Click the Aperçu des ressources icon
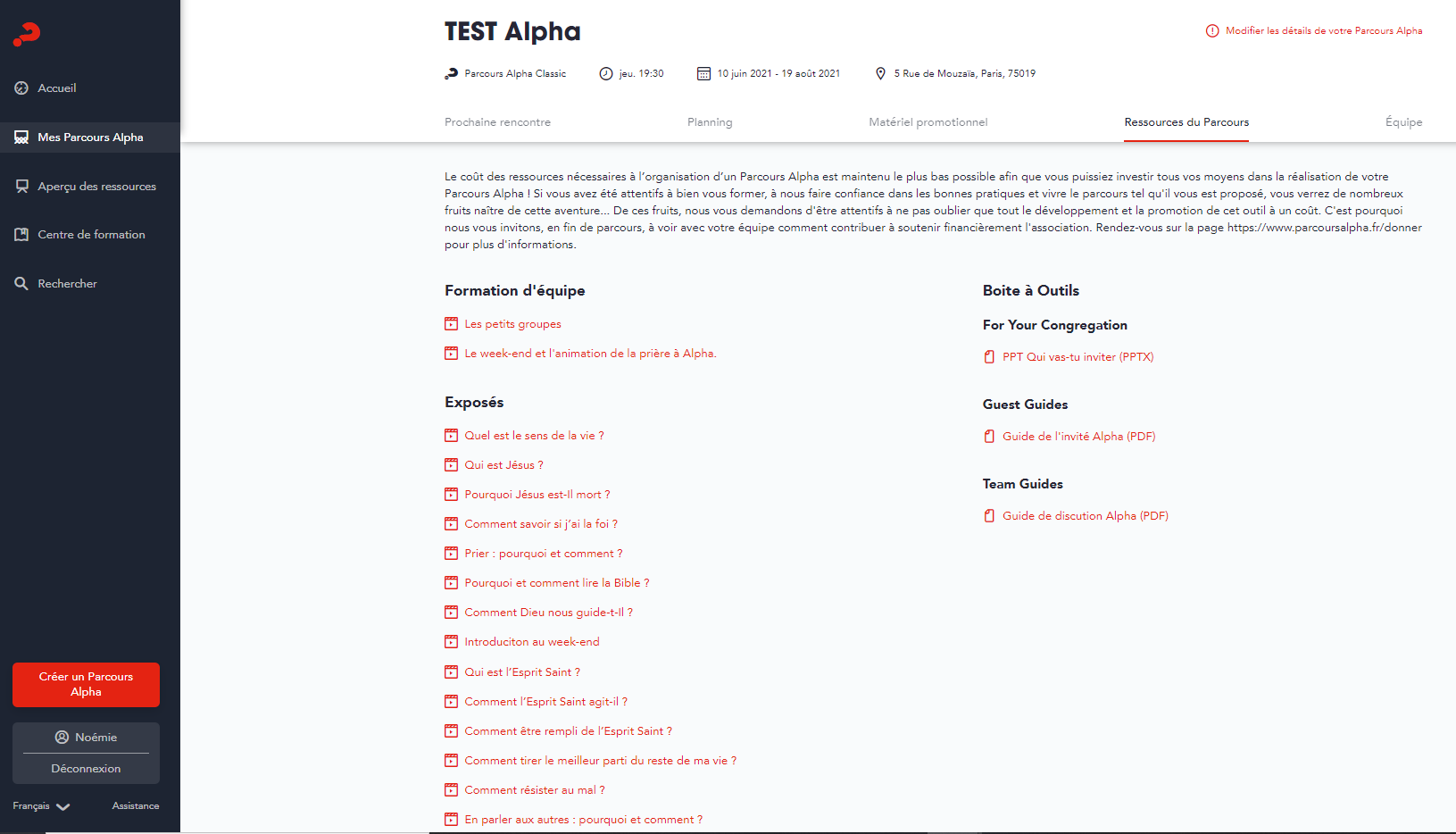The width and height of the screenshot is (1456, 834). point(21,187)
